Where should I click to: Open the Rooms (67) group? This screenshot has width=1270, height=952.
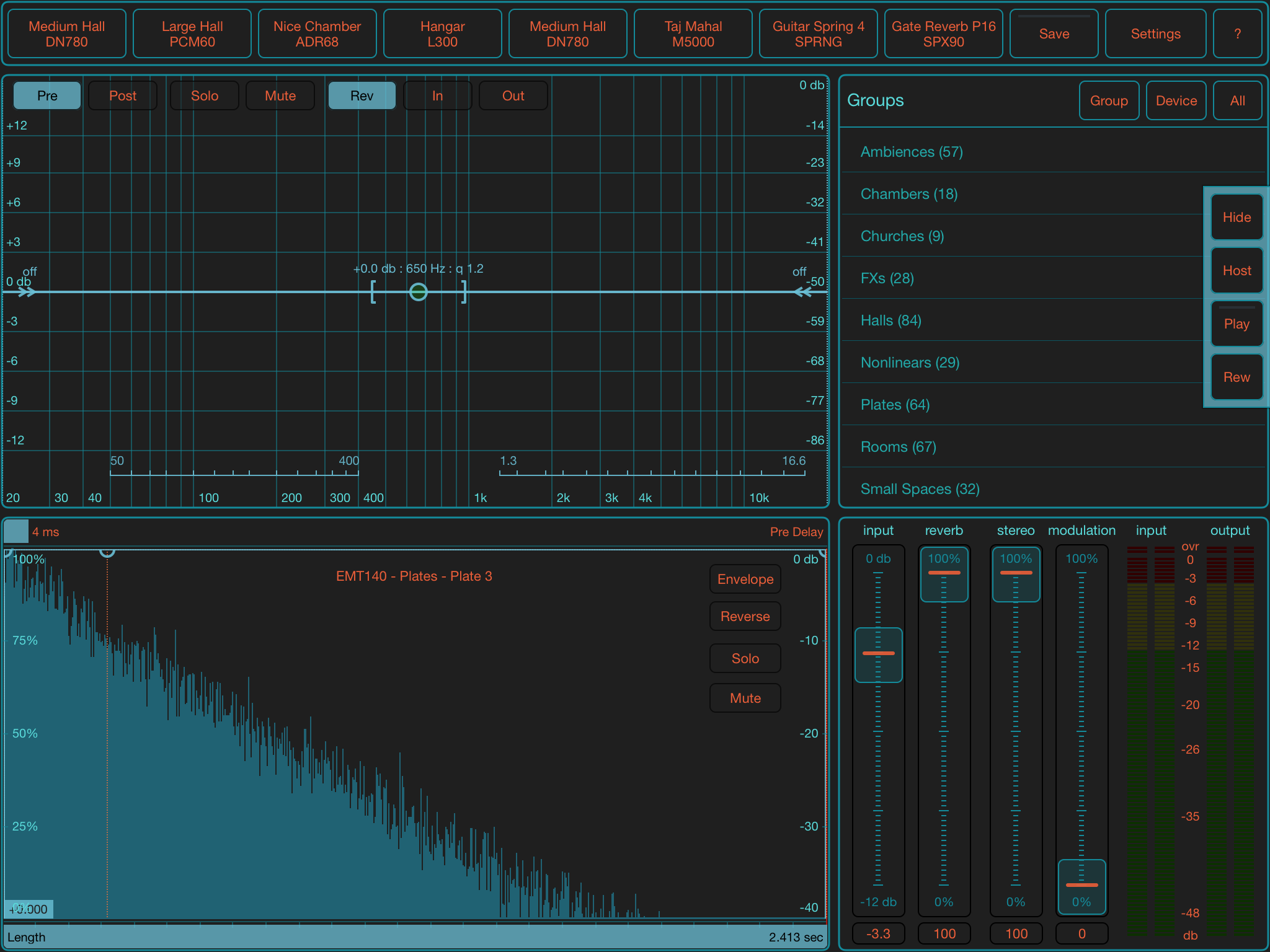1053,447
